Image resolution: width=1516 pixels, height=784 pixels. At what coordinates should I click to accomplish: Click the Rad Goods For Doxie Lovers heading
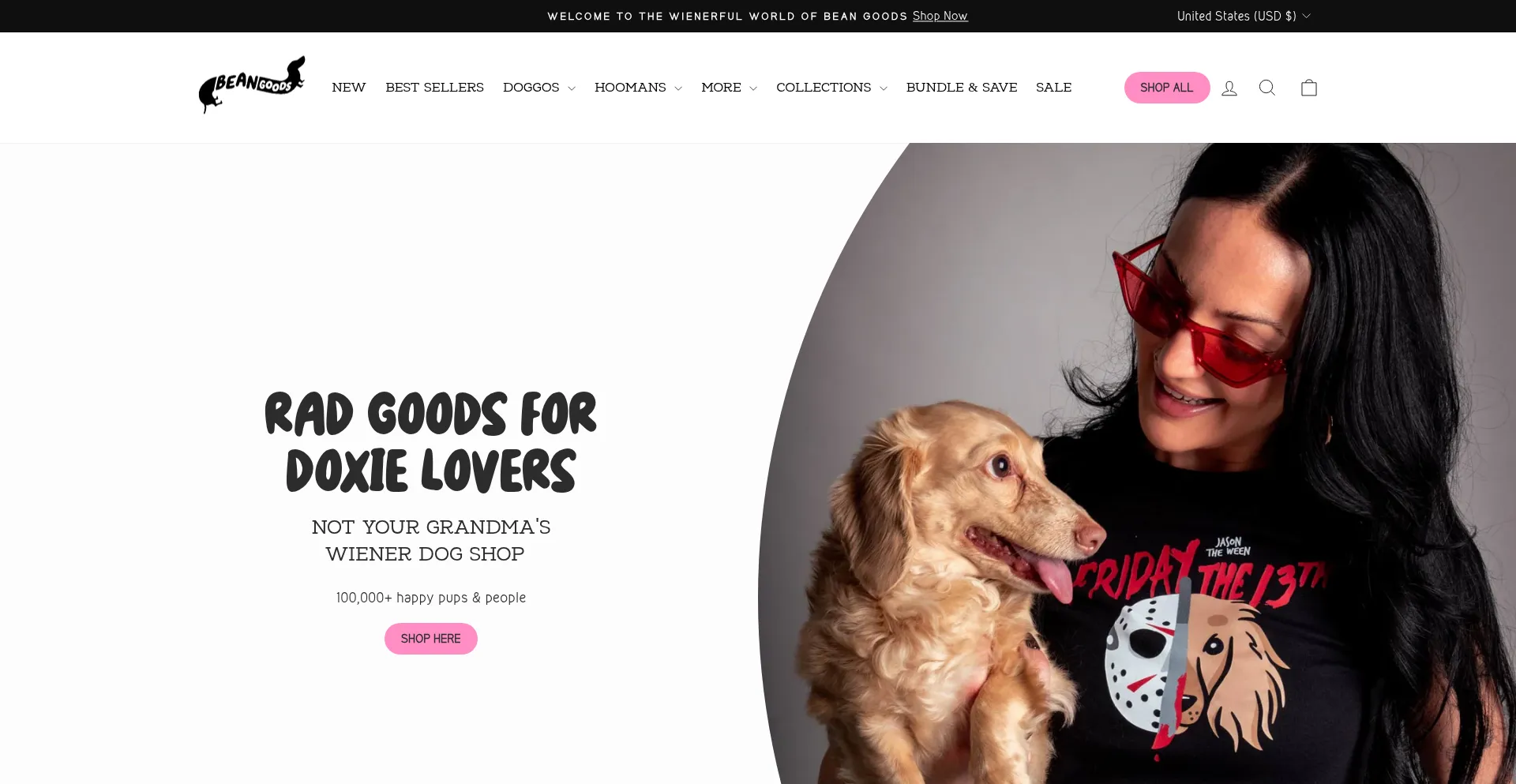coord(431,442)
